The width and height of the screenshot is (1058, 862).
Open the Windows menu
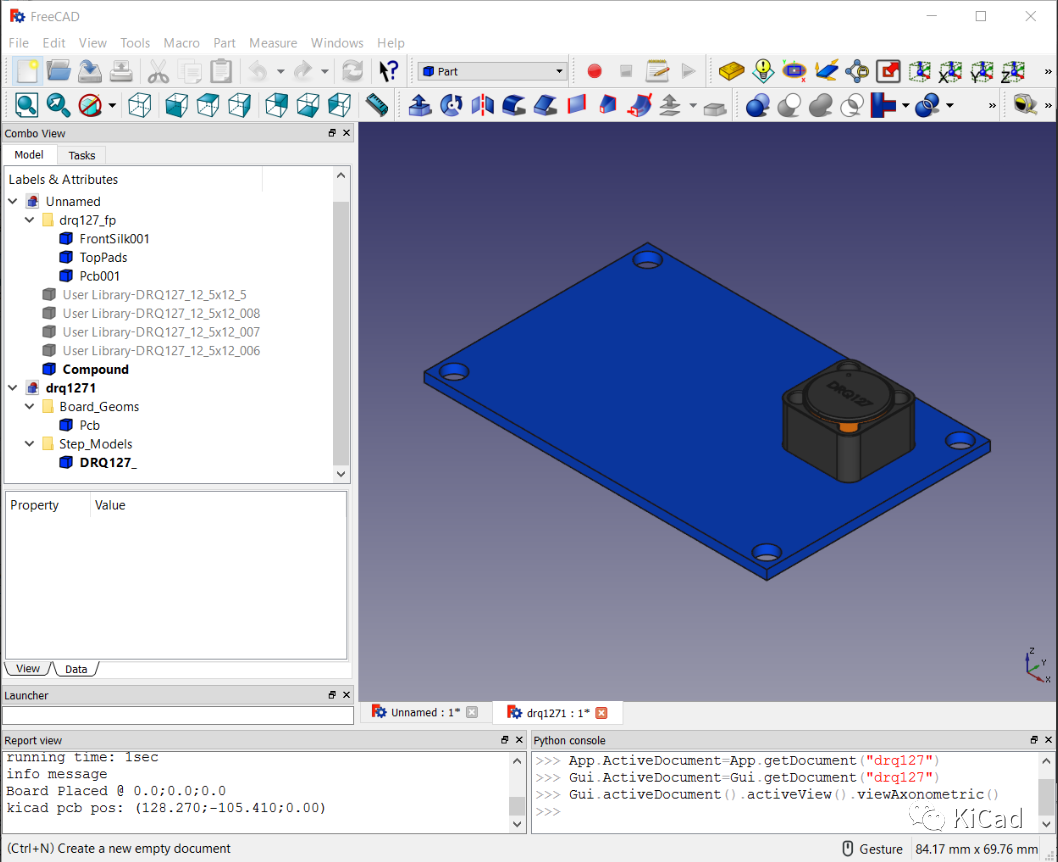pyautogui.click(x=337, y=43)
